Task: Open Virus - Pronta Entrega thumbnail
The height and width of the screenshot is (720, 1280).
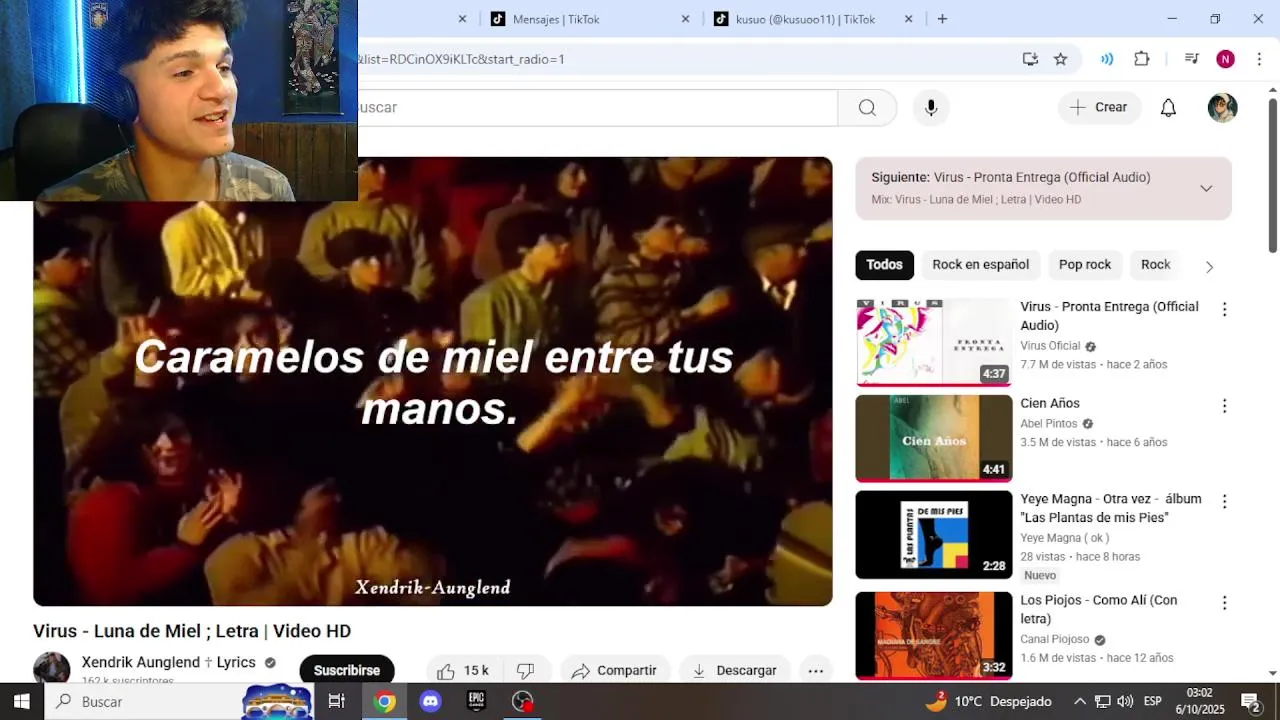Action: tap(934, 342)
